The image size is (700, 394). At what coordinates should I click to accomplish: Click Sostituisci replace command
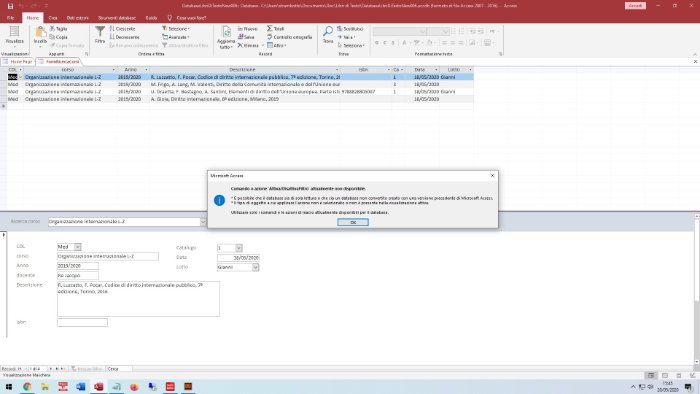tap(350, 29)
